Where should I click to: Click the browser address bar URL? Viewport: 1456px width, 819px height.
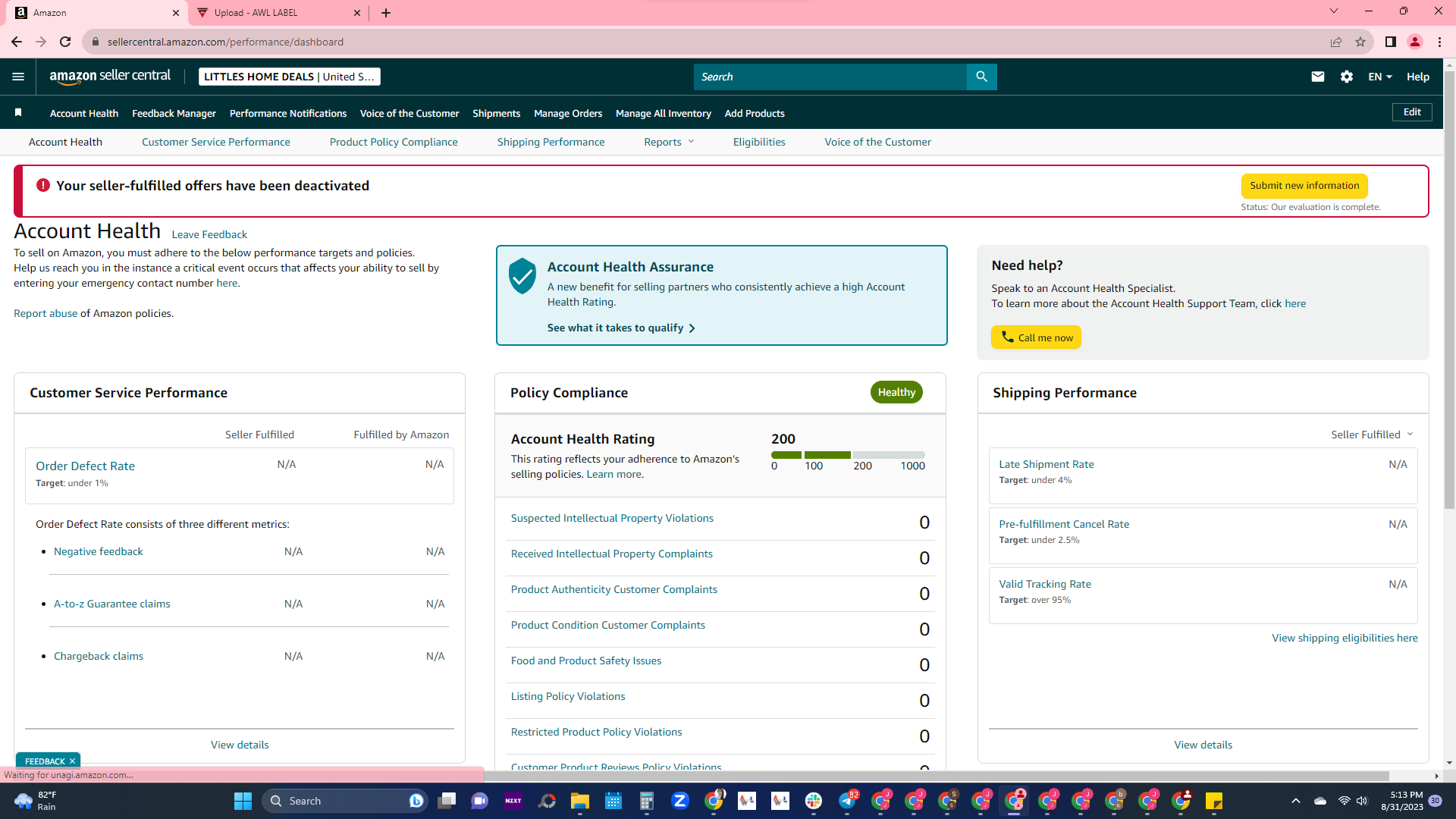tap(225, 42)
